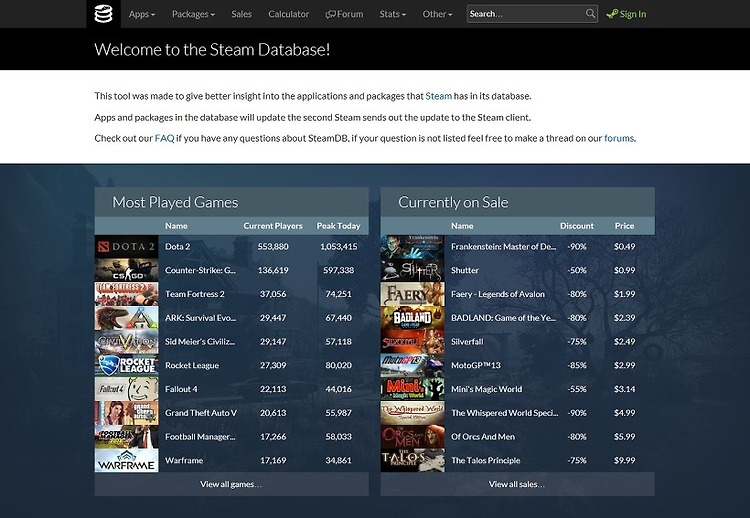Click the Most Played Games heading
This screenshot has height=518, width=750.
click(175, 202)
